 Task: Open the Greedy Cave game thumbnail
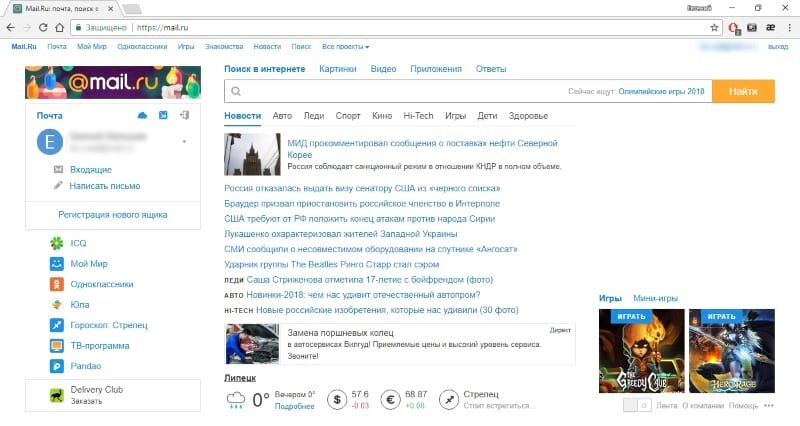[641, 350]
